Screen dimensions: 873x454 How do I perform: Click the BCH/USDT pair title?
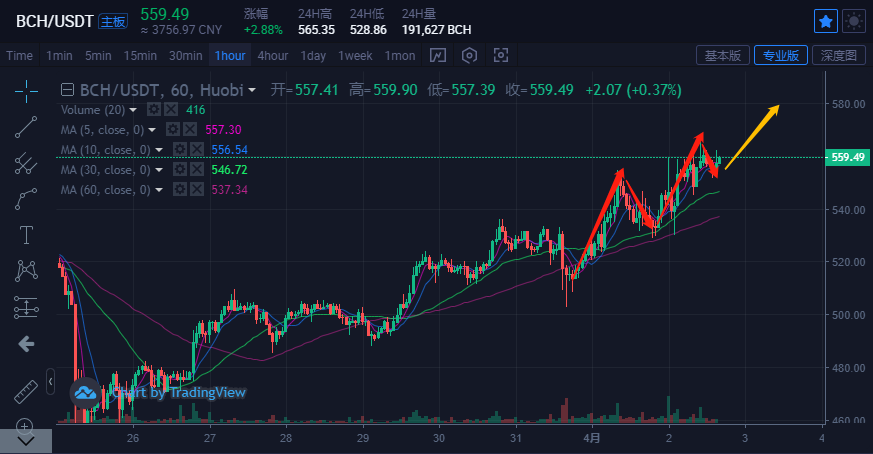(55, 22)
